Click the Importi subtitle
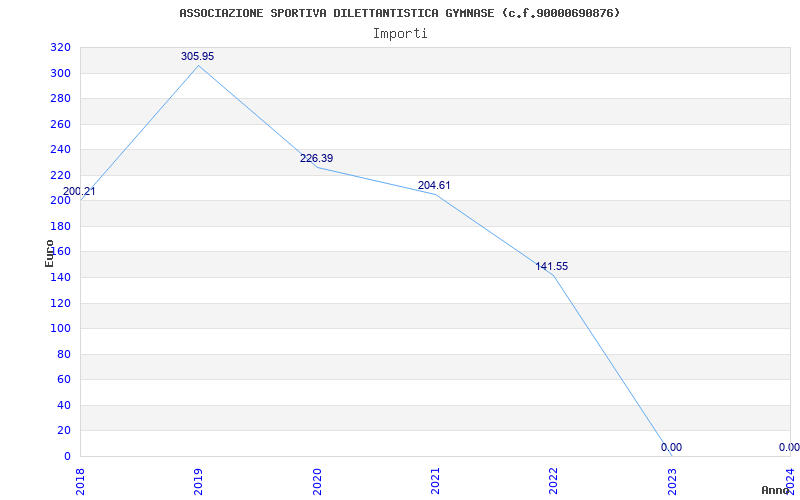Viewport: 800px width, 500px height. coord(400,34)
